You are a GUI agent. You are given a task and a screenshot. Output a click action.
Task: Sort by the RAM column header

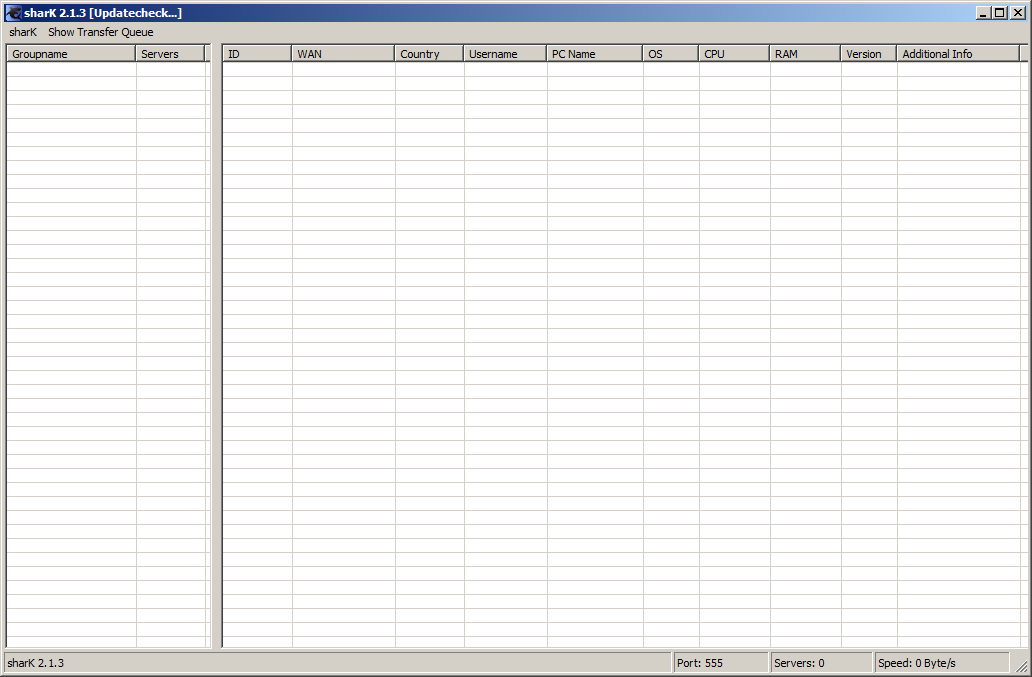point(805,54)
